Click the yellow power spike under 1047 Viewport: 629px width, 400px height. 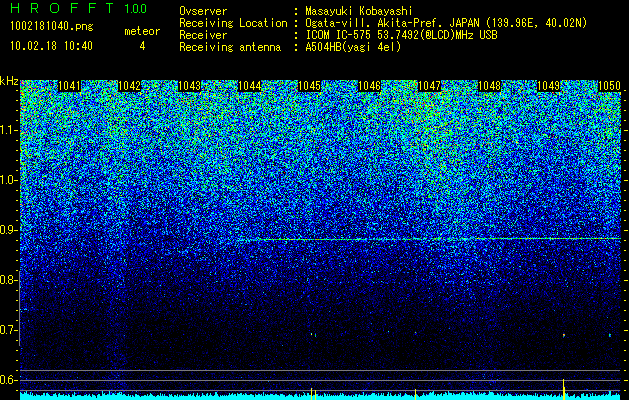pos(415,394)
